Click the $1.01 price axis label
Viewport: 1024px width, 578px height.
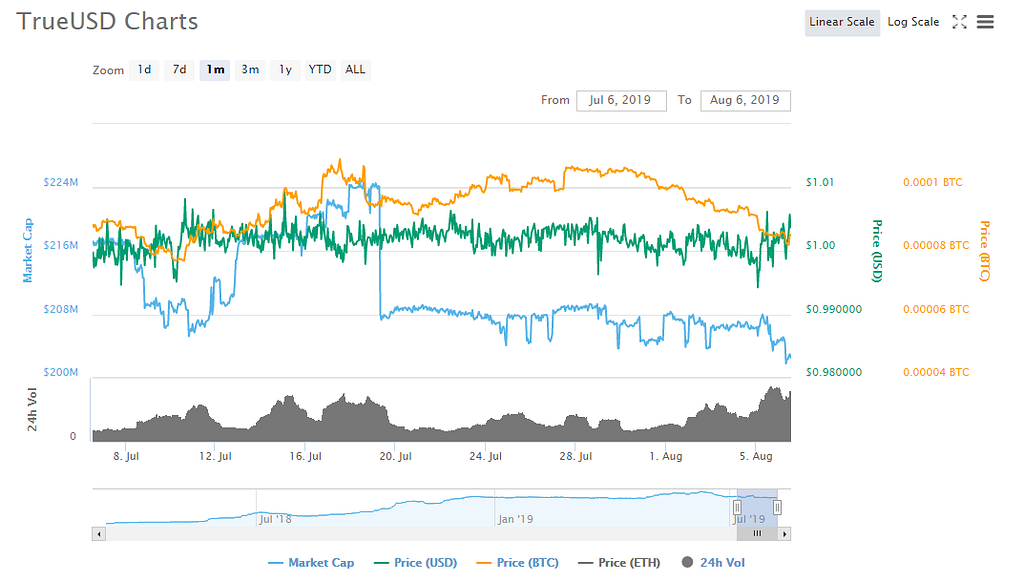[x=820, y=182]
